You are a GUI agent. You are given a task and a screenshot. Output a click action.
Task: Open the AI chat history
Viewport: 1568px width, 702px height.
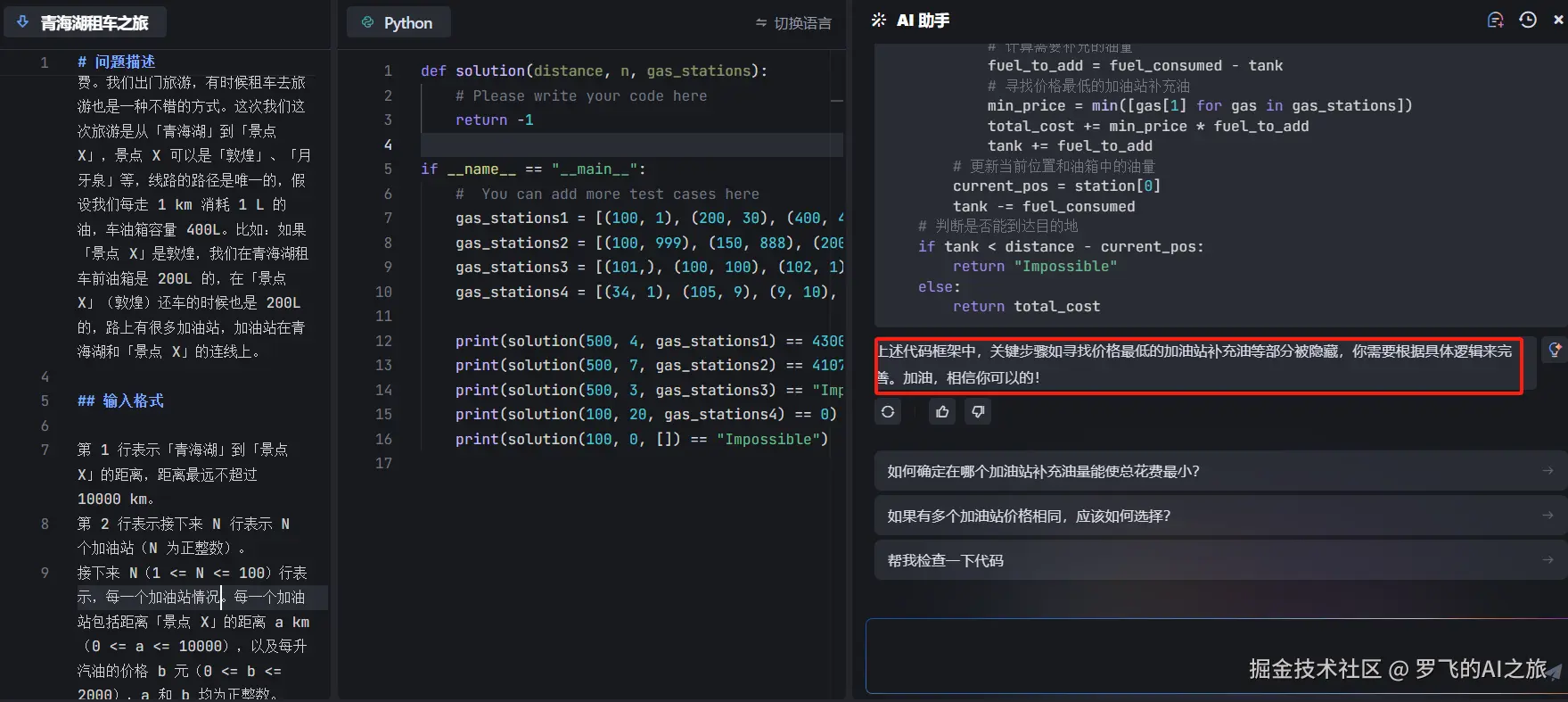click(x=1528, y=21)
